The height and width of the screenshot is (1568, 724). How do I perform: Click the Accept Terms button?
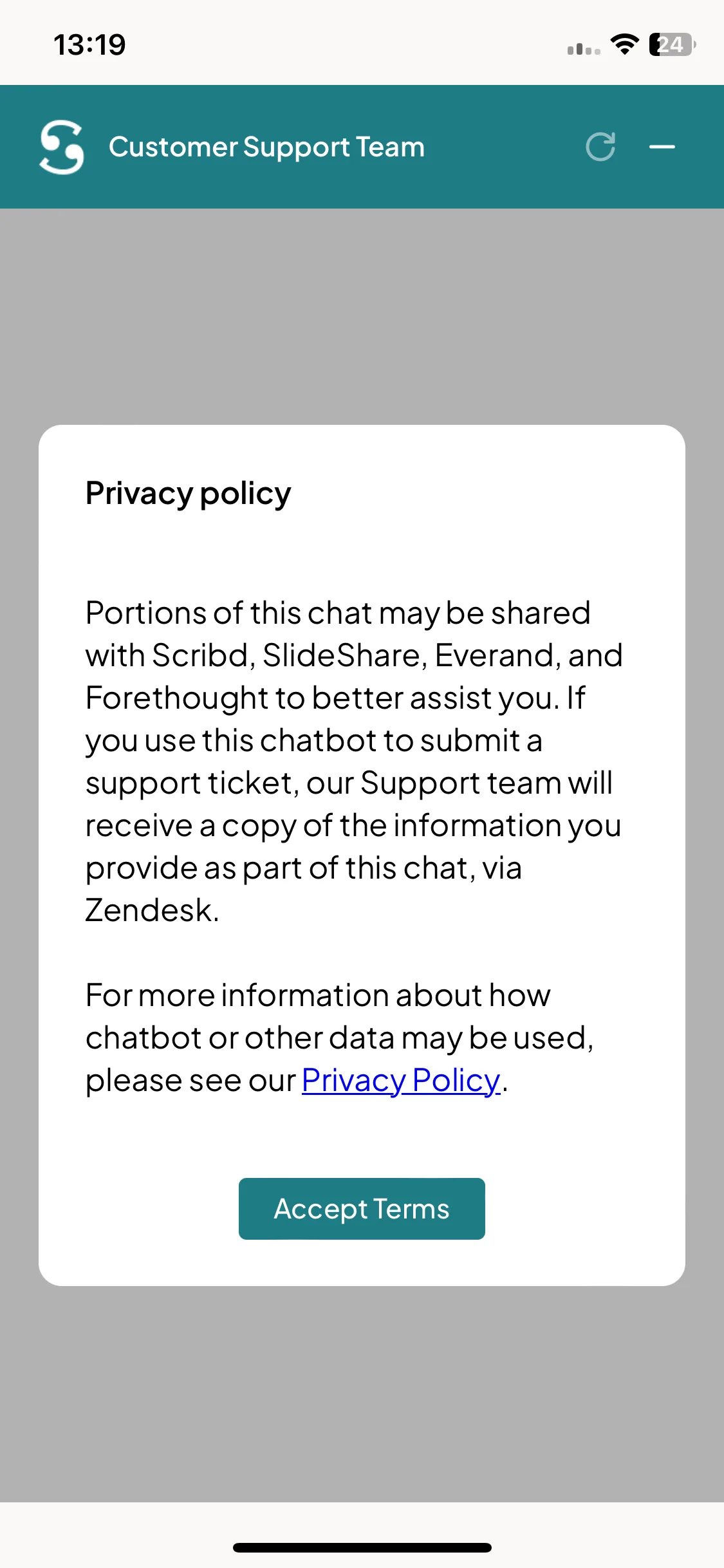tap(362, 1208)
